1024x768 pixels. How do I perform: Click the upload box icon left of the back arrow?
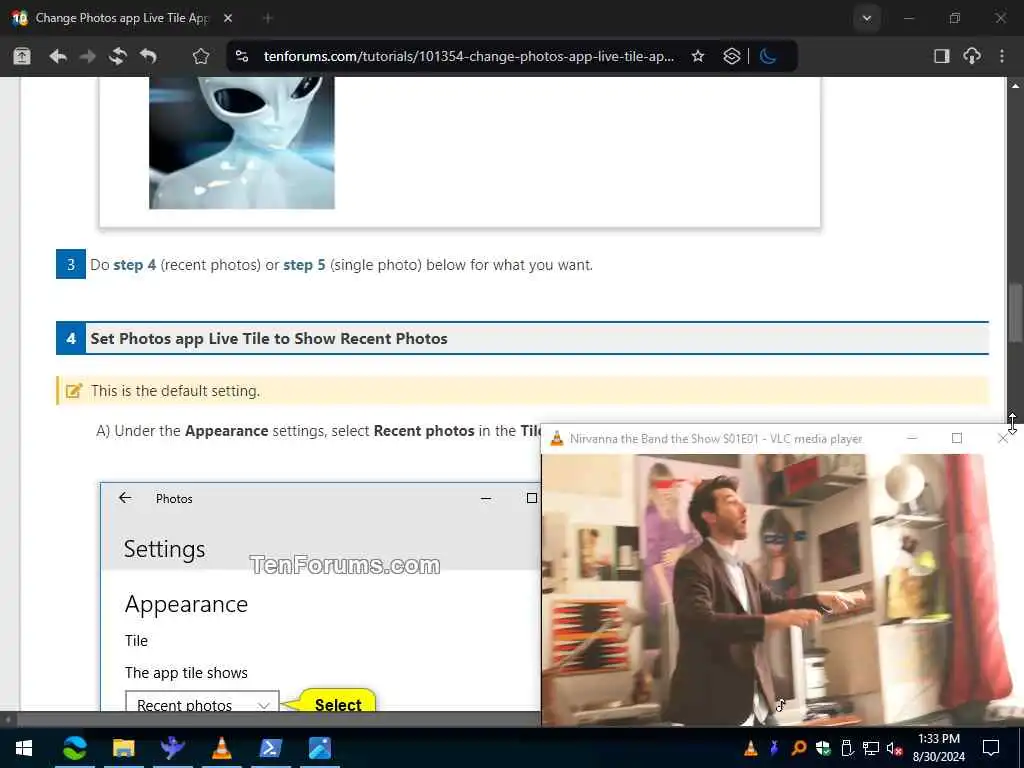22,57
